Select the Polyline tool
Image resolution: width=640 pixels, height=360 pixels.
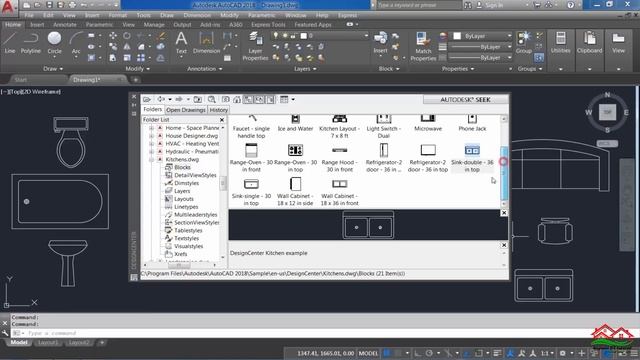[31, 43]
